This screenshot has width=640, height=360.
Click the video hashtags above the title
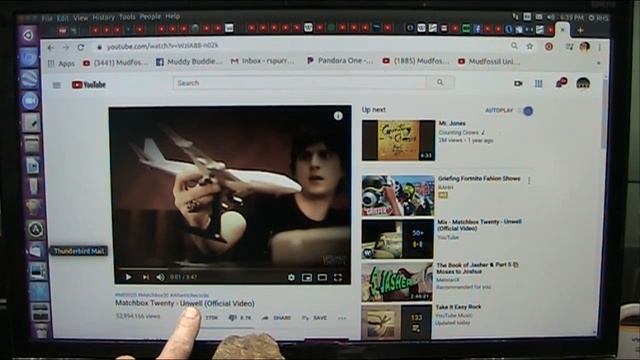(x=162, y=295)
